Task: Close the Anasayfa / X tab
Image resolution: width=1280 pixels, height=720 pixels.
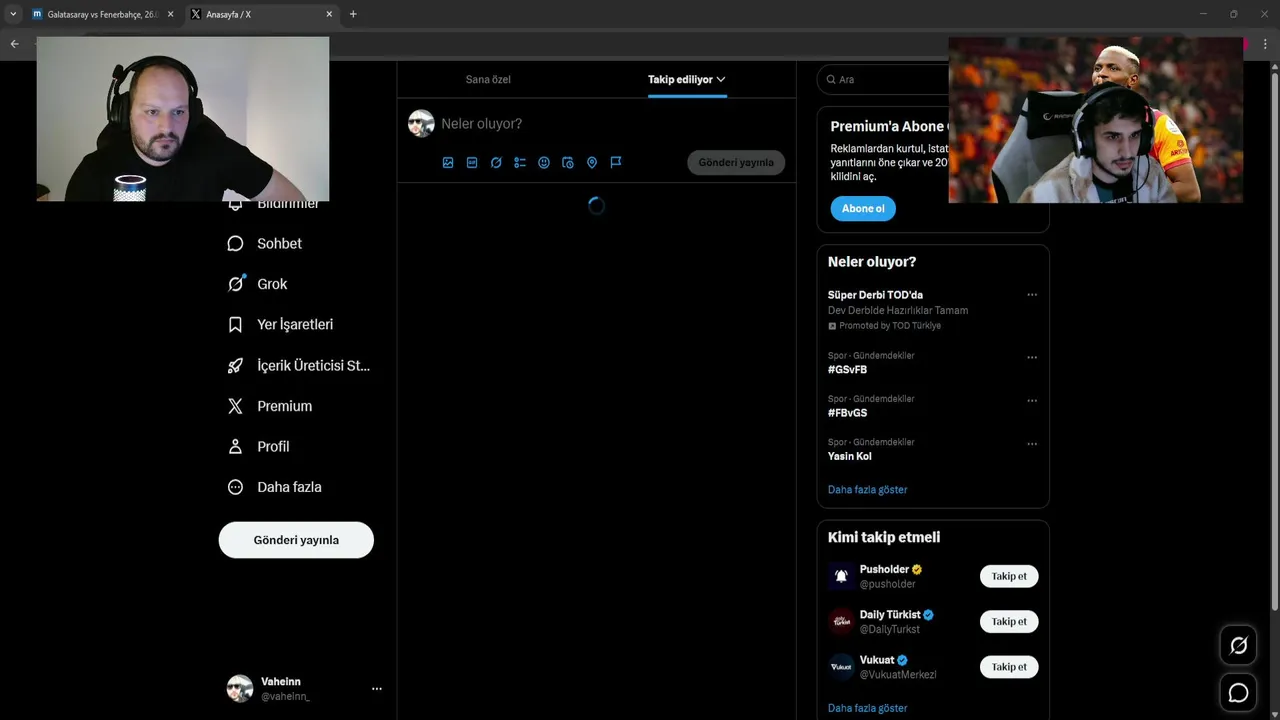Action: coord(329,14)
